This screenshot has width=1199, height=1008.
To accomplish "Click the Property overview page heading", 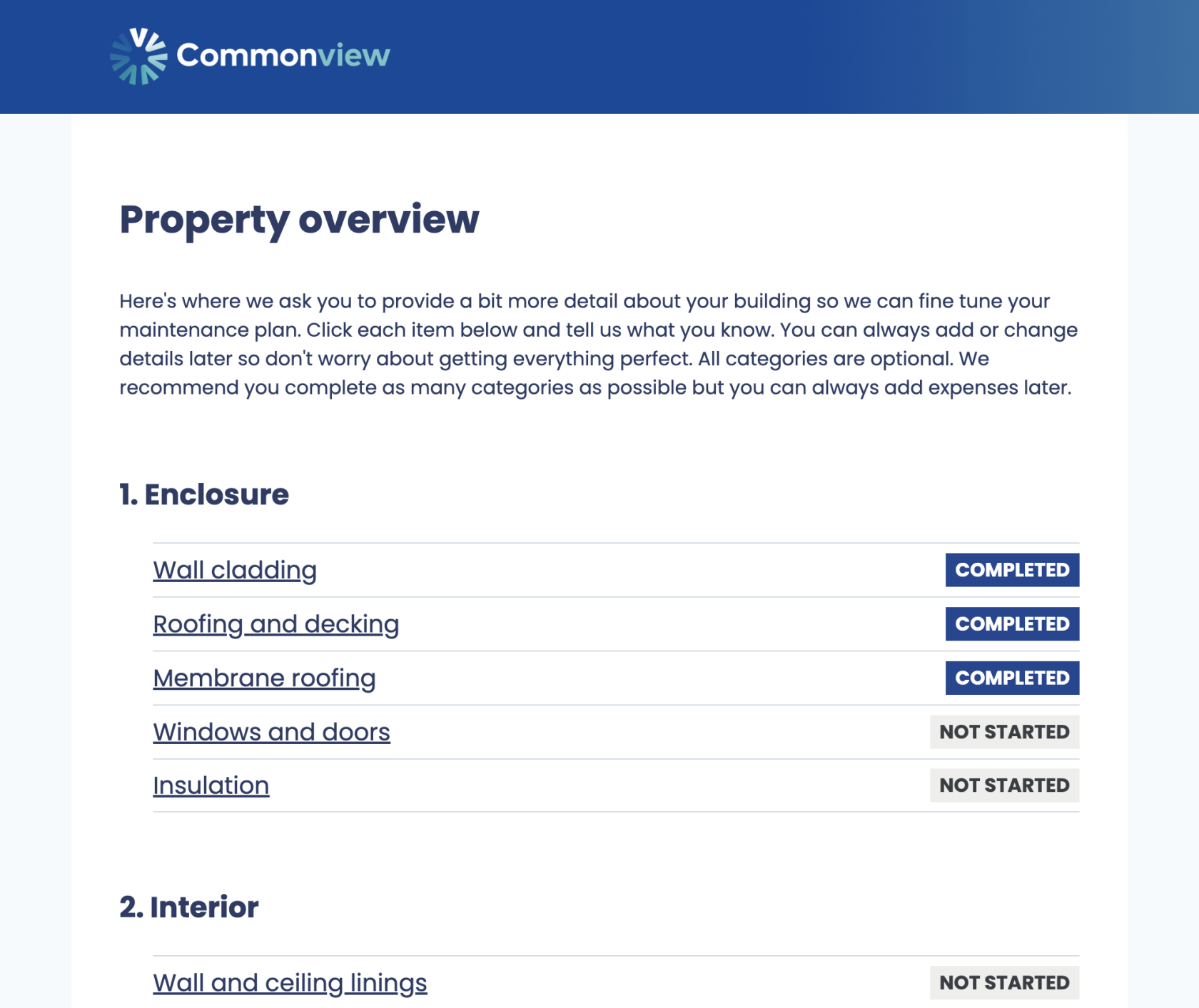I will pos(299,219).
